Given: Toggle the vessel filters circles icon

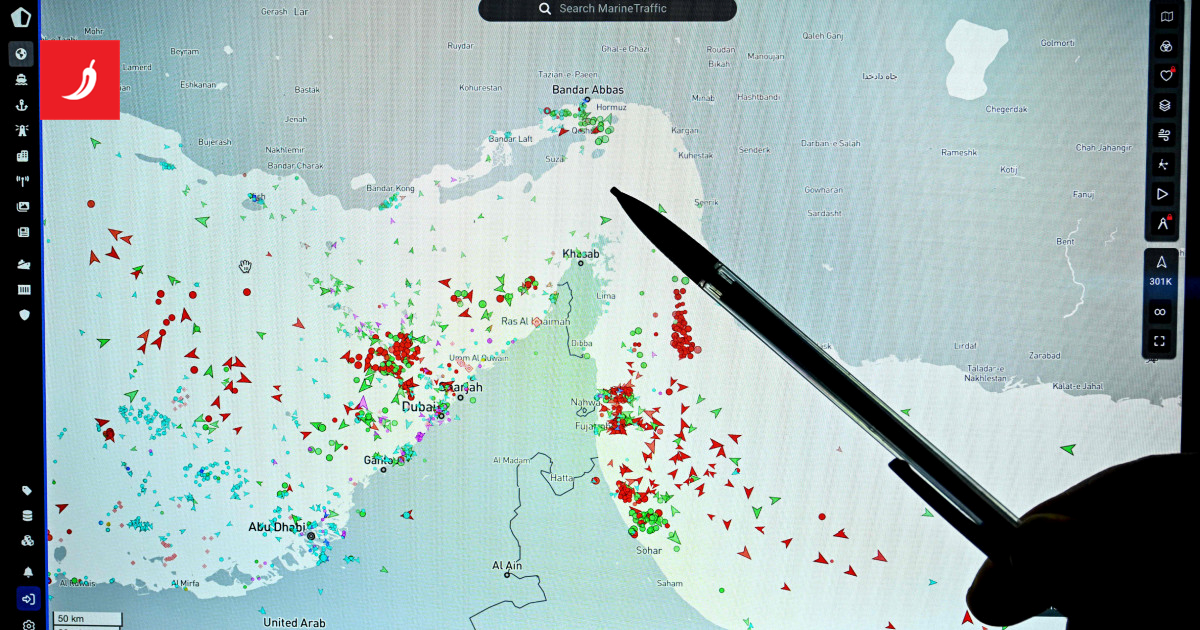Looking at the screenshot, I should coord(1164,46).
